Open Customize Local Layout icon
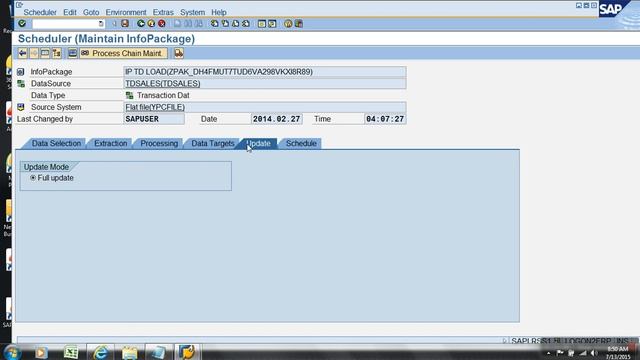 299,24
